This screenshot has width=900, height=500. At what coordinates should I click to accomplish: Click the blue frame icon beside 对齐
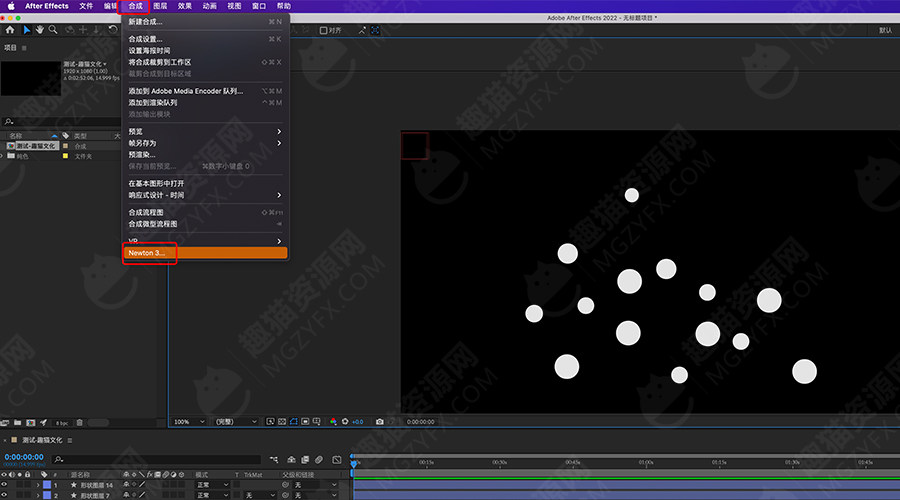(x=375, y=30)
